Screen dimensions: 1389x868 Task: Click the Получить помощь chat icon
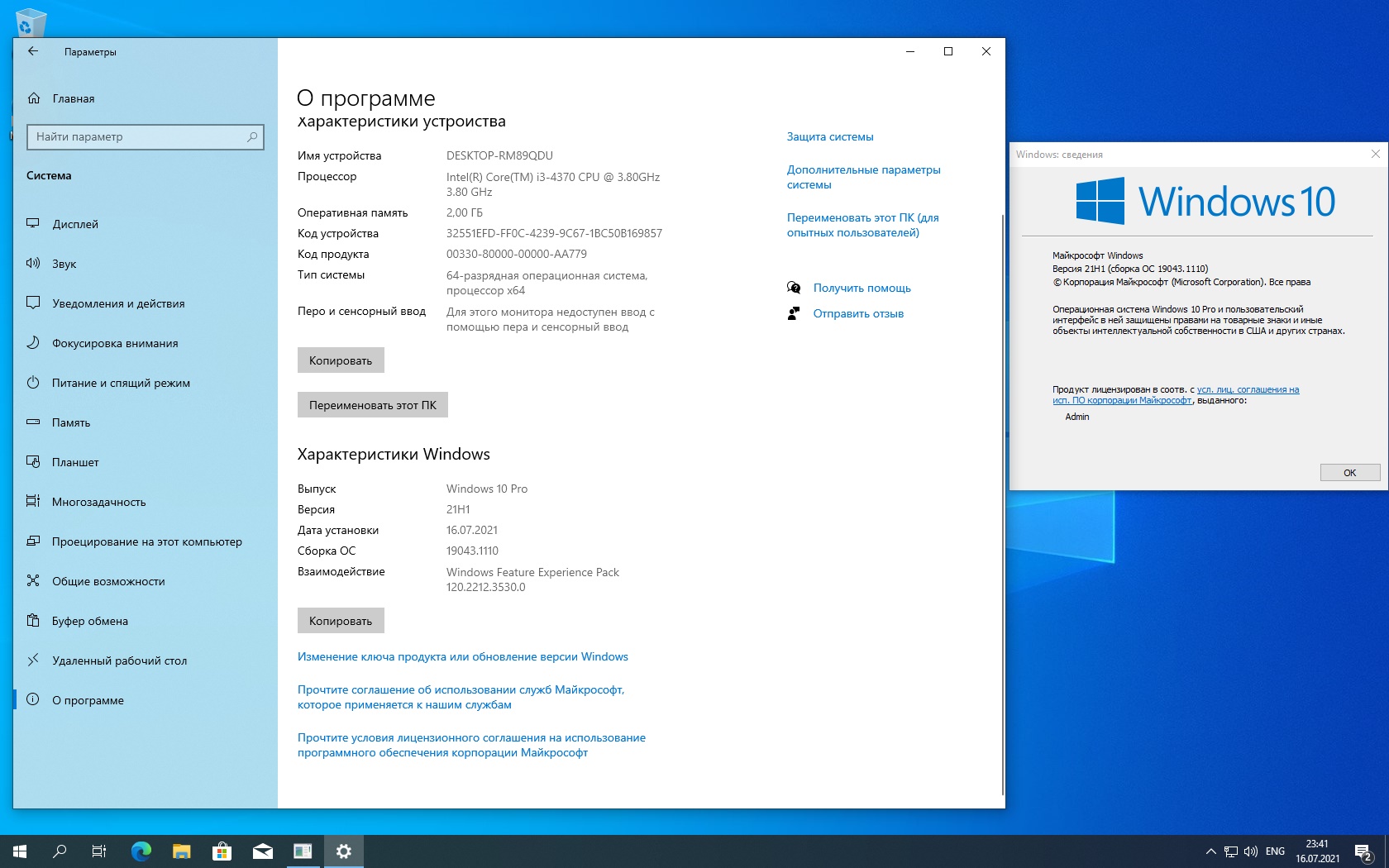click(794, 288)
